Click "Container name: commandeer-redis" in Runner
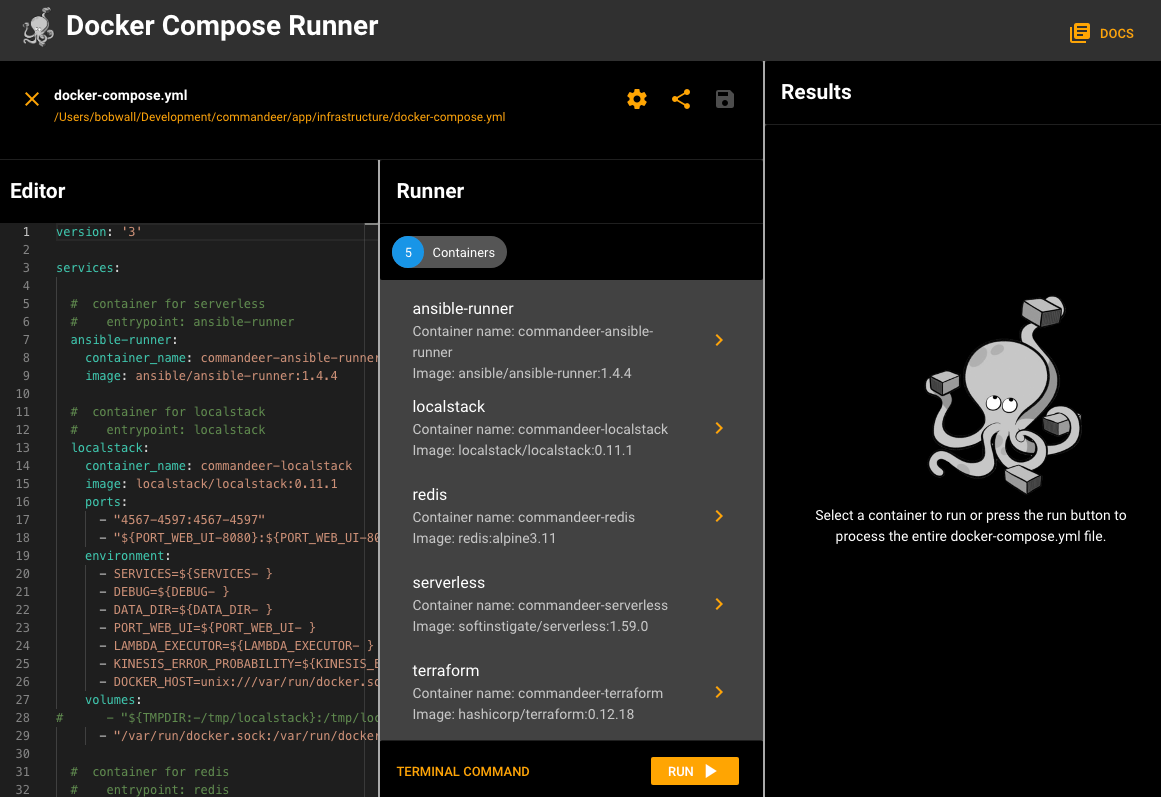The height and width of the screenshot is (797, 1161). pyautogui.click(x=523, y=518)
